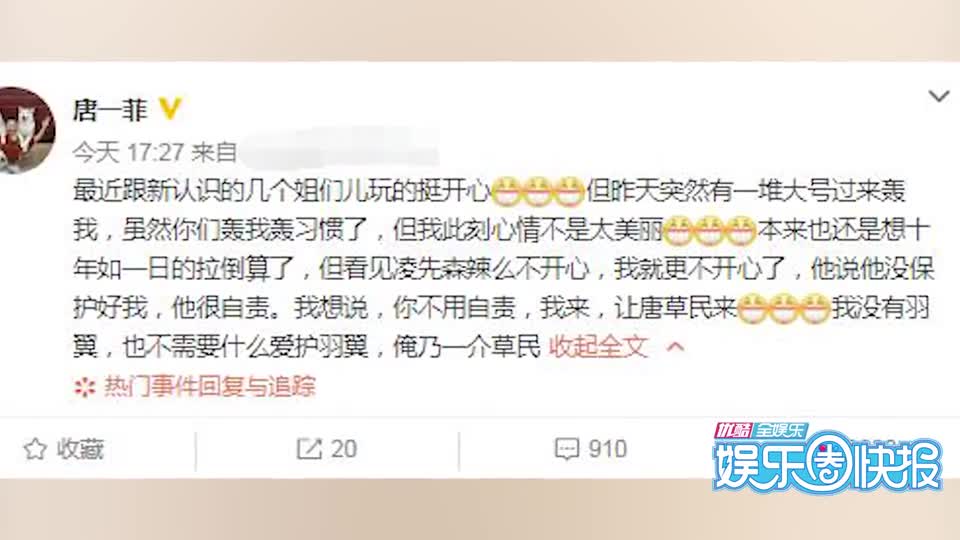
Task: Open the 唐一菲 username link
Action: [x=110, y=110]
